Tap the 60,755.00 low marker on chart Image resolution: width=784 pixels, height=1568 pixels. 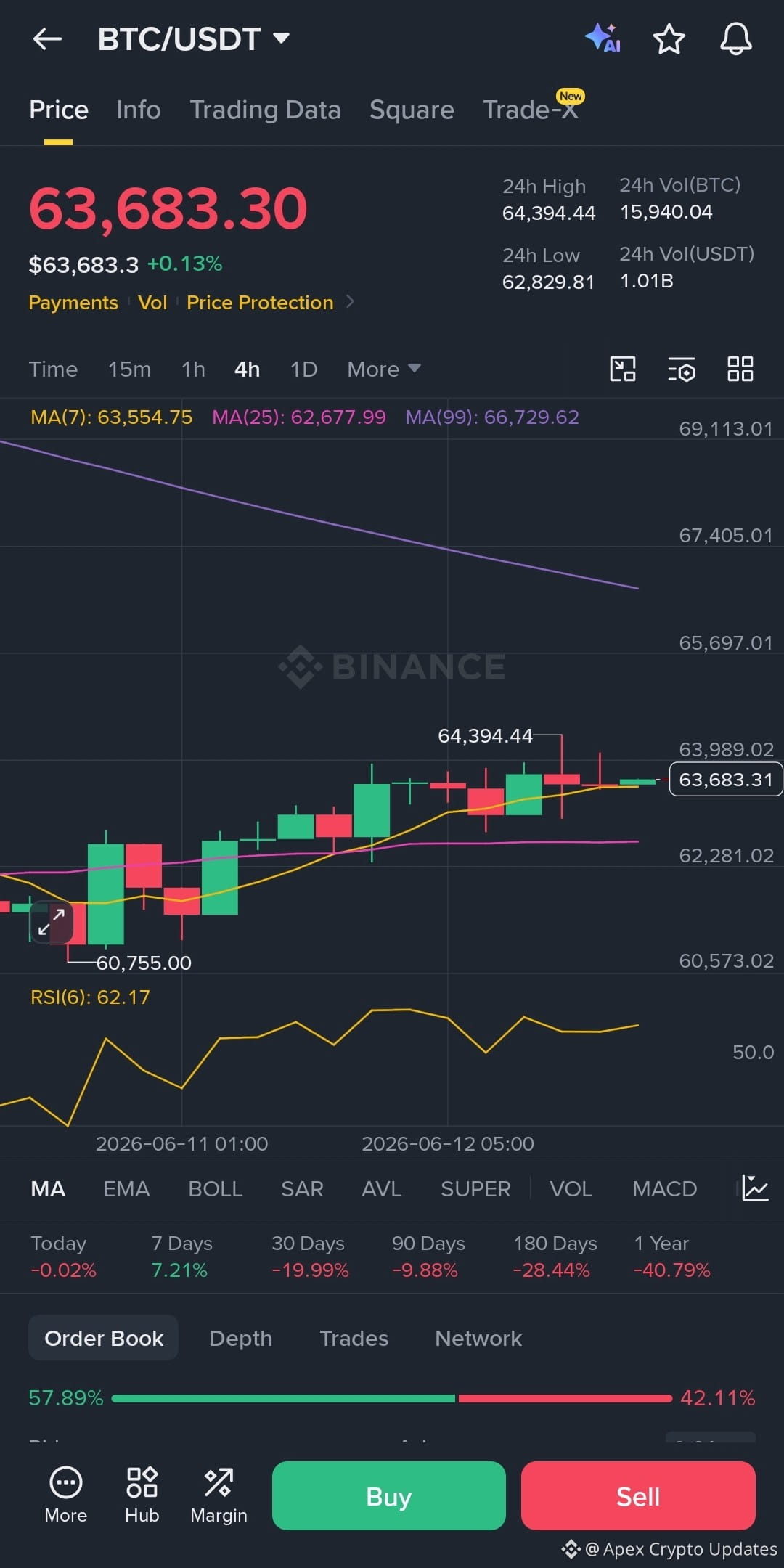point(144,963)
